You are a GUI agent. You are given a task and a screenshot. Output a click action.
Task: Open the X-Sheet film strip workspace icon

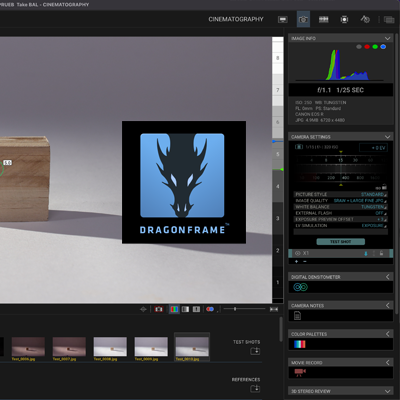click(324, 19)
